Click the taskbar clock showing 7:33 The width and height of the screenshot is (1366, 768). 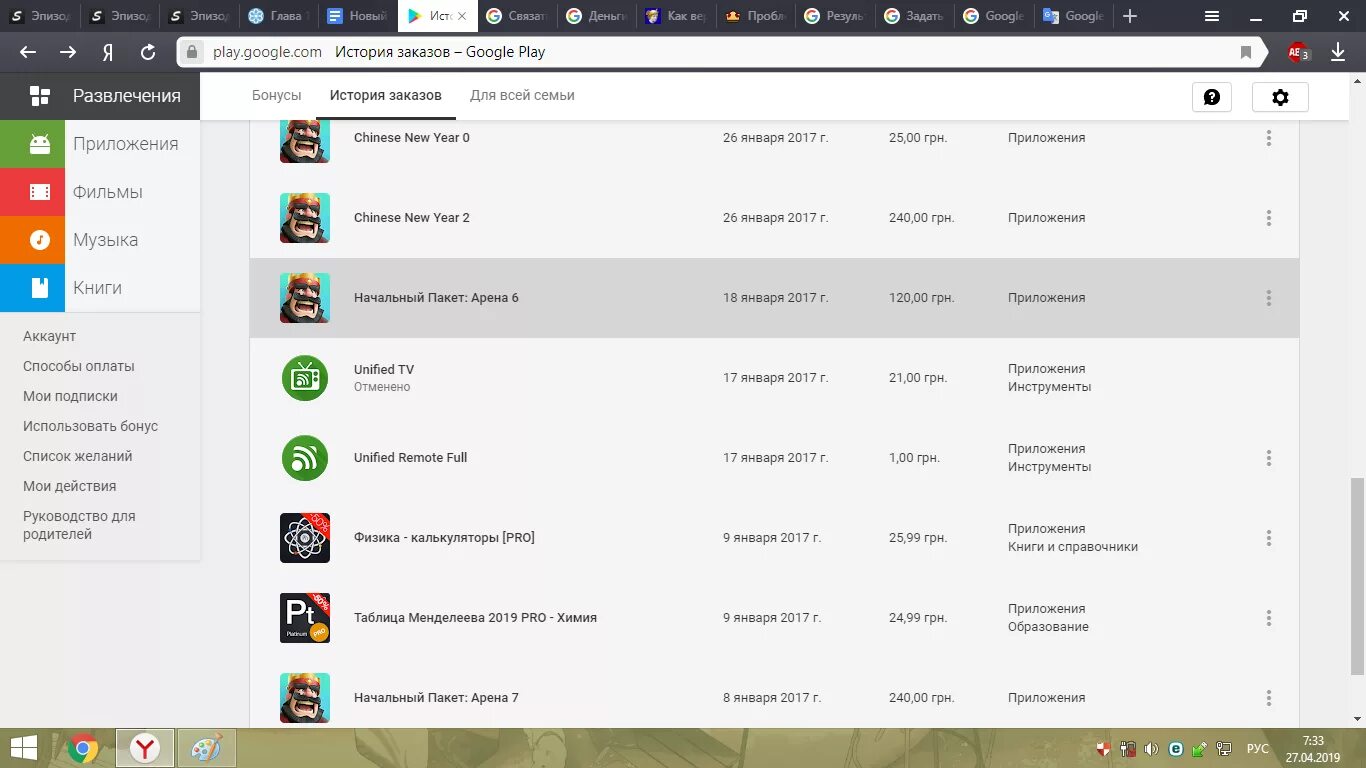1313,749
